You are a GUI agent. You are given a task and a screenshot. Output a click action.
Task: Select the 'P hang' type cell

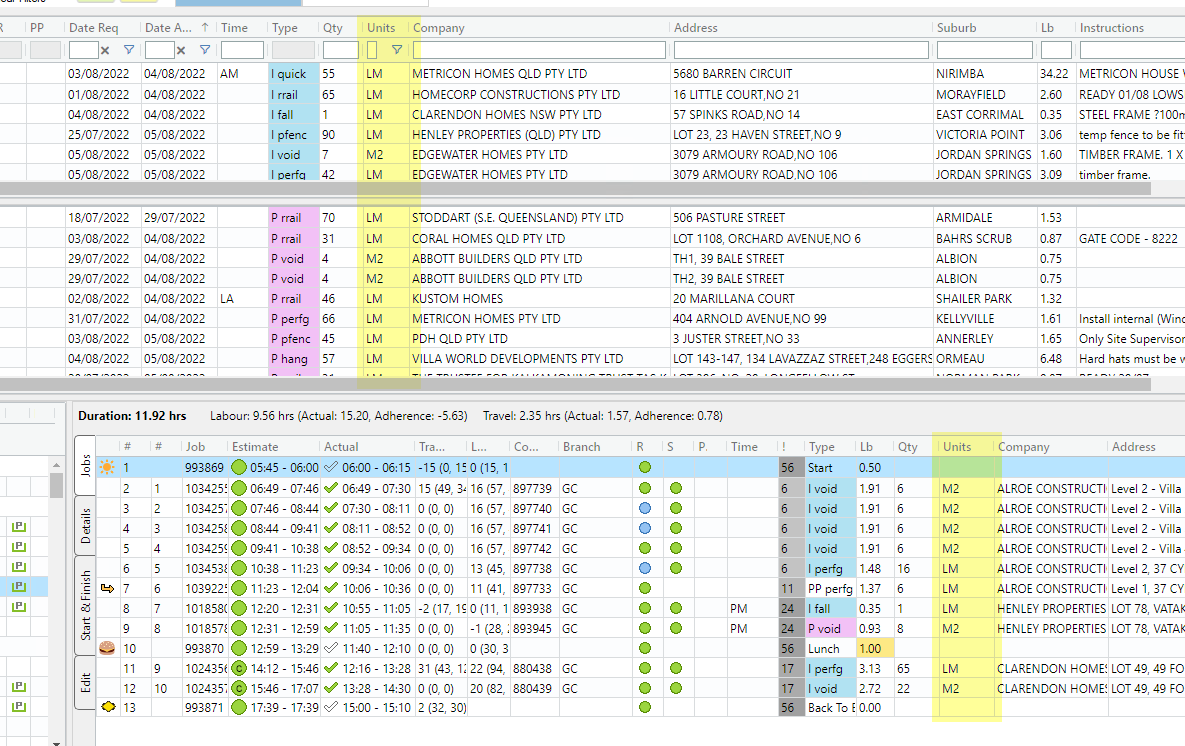click(x=293, y=359)
